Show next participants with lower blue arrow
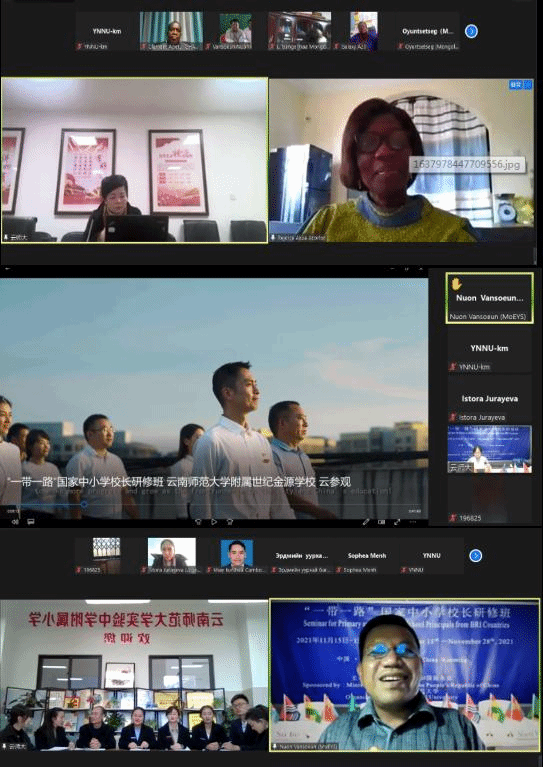Screen dimensions: 543x767 [x=475, y=556]
